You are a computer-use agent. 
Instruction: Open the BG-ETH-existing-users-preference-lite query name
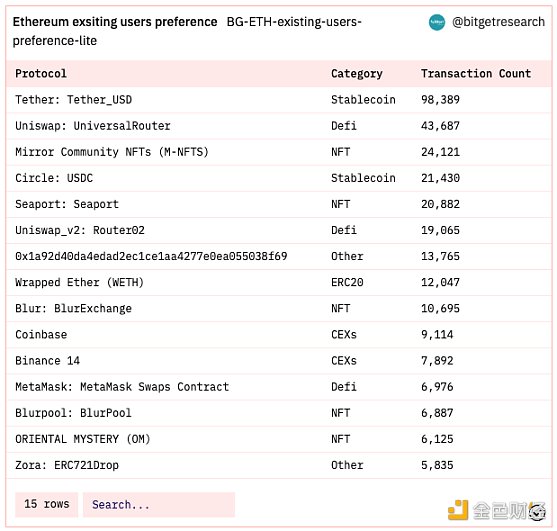187,31
